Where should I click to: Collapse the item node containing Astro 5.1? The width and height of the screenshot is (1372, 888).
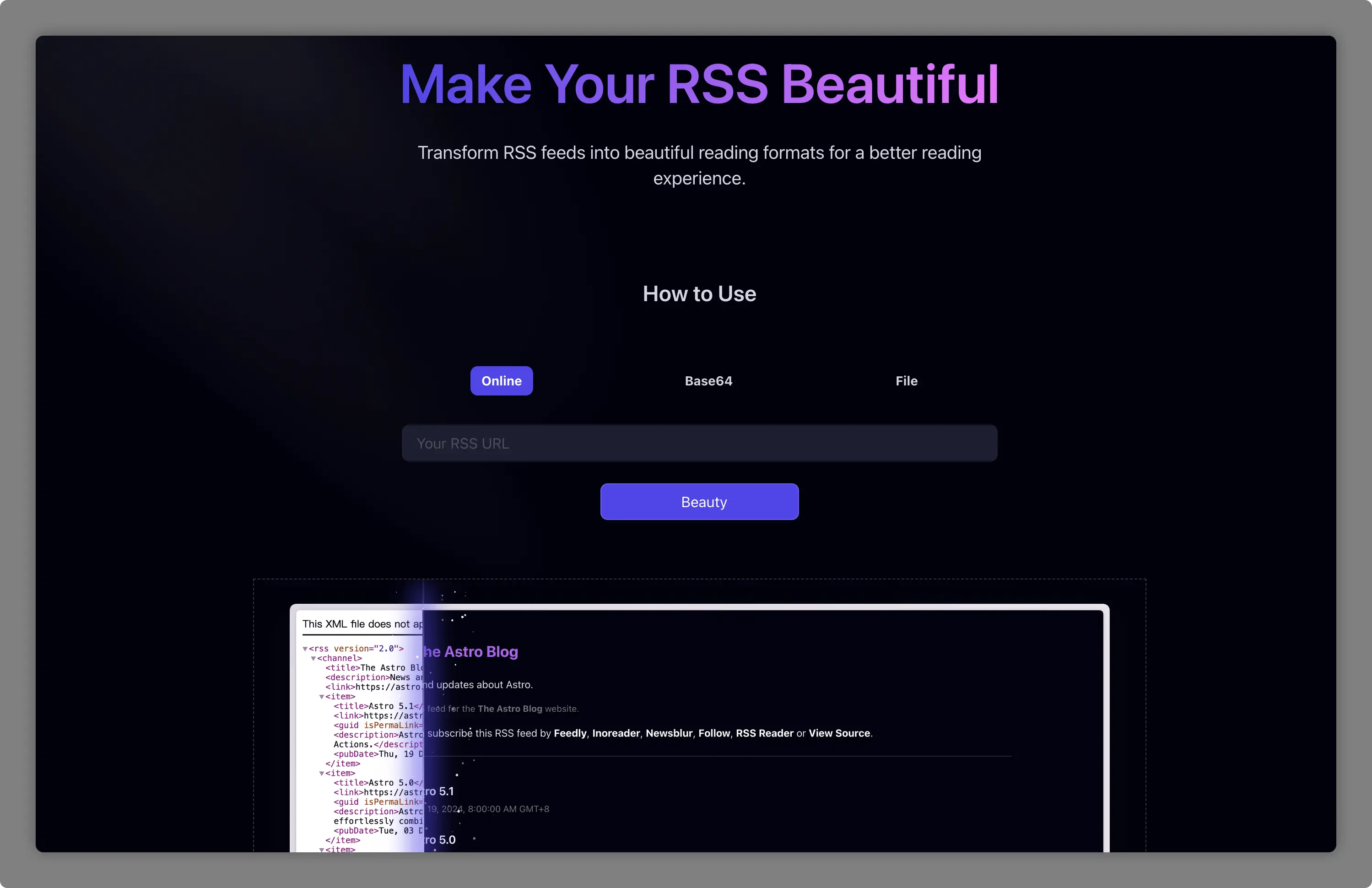[321, 697]
